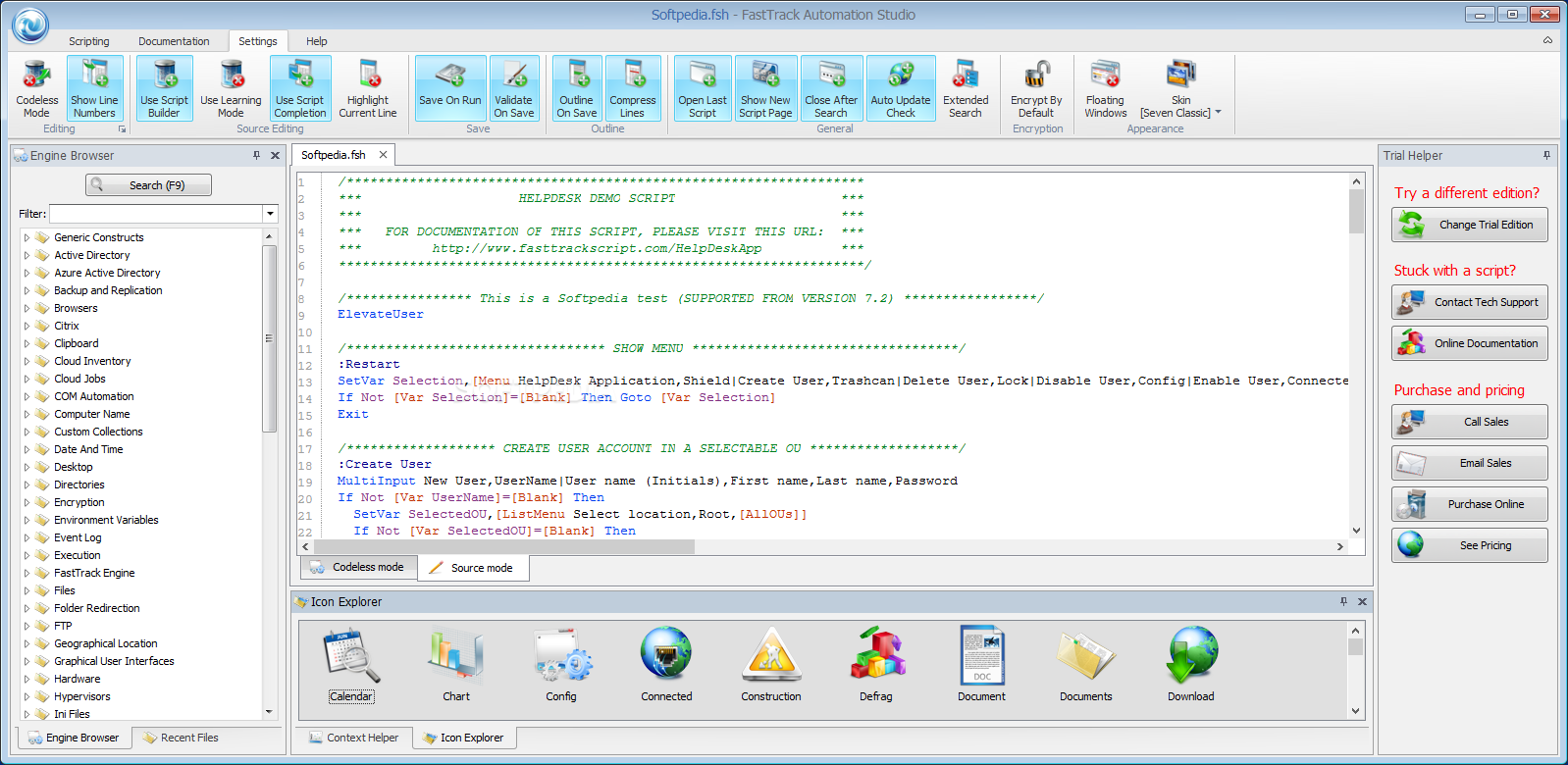The image size is (1568, 765).
Task: Expand the FastTrack Engine tree node
Action: click(26, 573)
